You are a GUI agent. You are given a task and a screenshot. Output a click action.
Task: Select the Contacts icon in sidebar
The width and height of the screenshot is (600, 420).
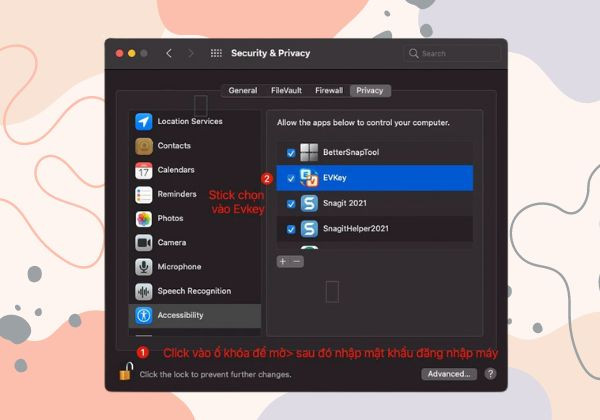pyautogui.click(x=143, y=146)
